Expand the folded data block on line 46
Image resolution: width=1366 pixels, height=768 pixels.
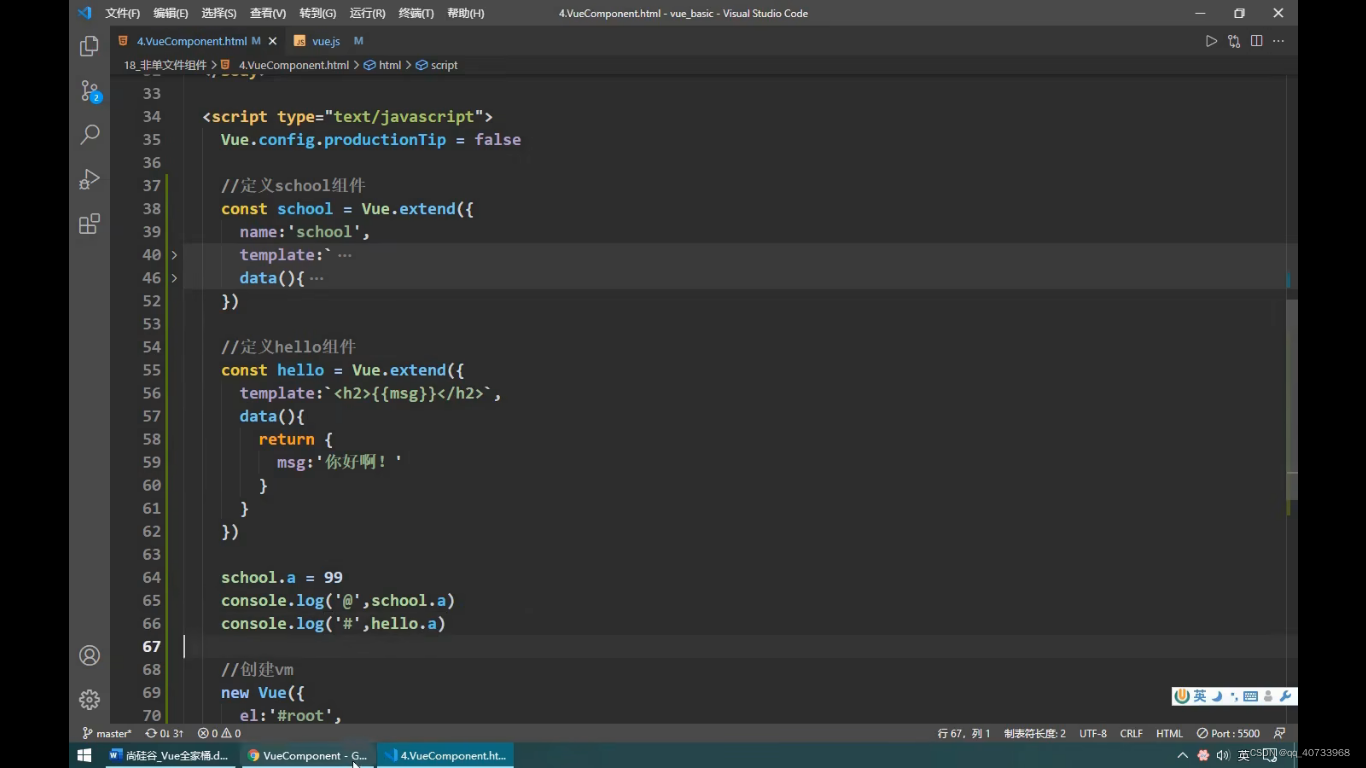(174, 278)
